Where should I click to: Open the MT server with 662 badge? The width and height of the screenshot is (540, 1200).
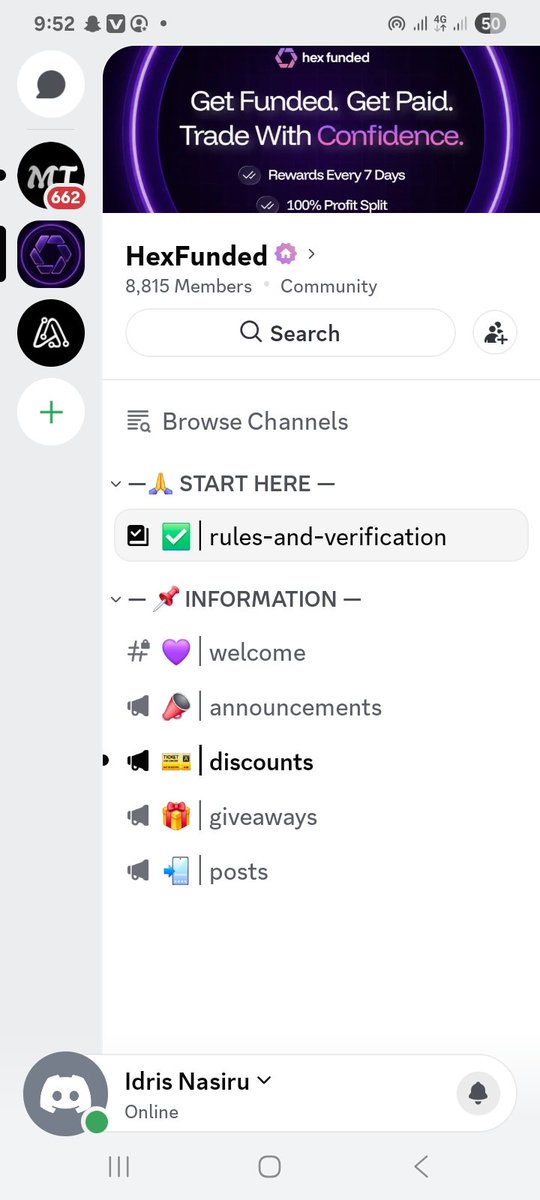pyautogui.click(x=51, y=176)
